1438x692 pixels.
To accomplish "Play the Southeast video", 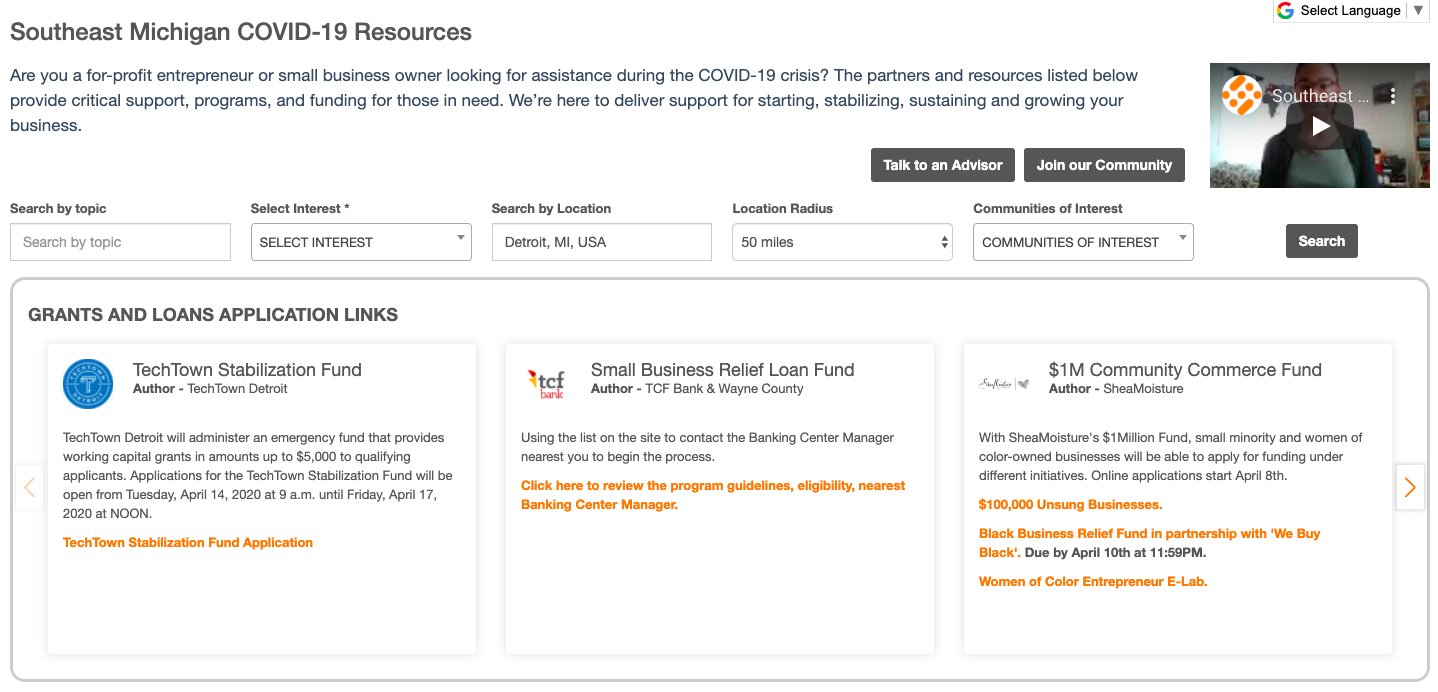I will (1320, 126).
